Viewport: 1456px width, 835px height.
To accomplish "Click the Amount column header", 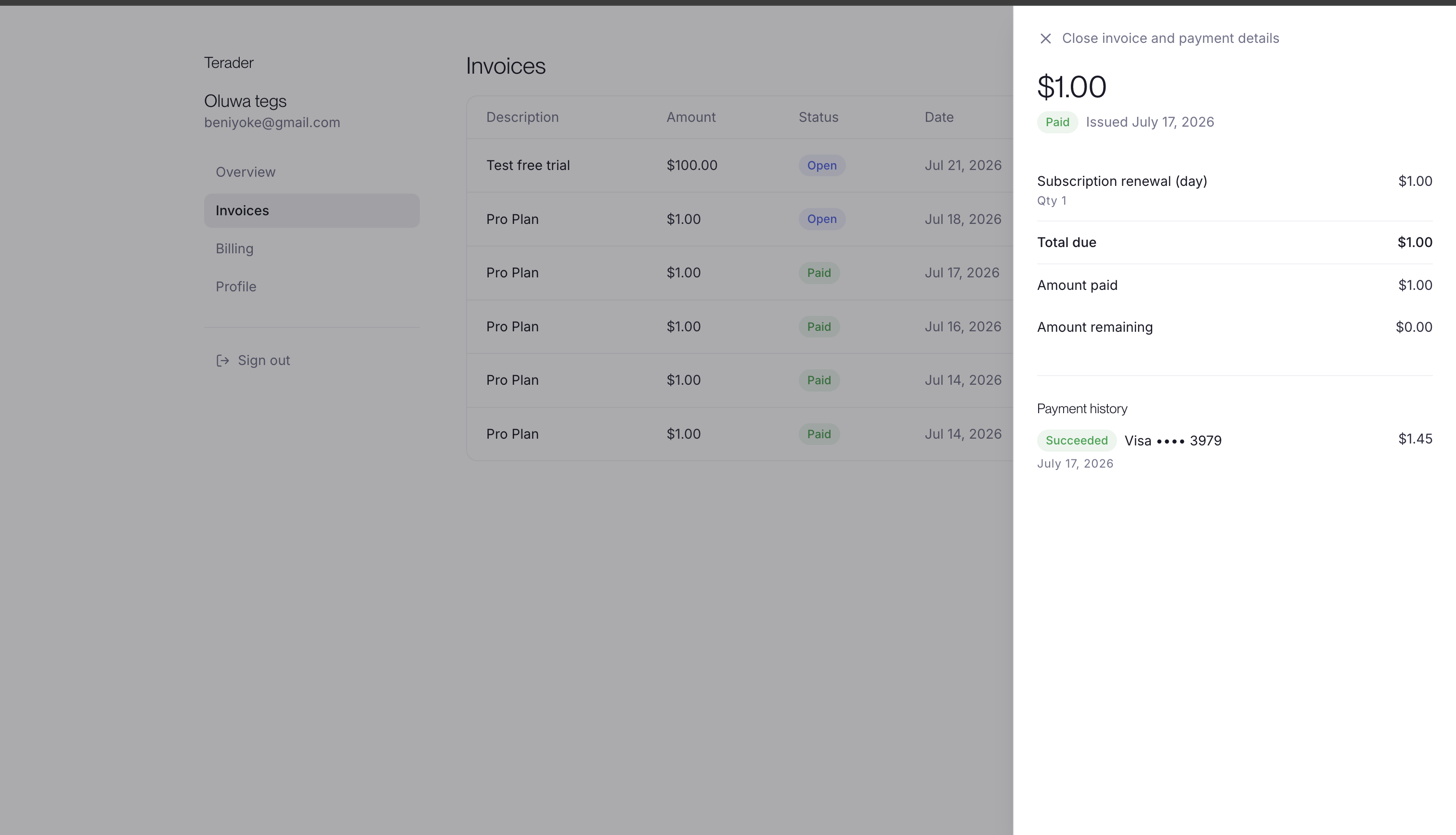I will 691,117.
